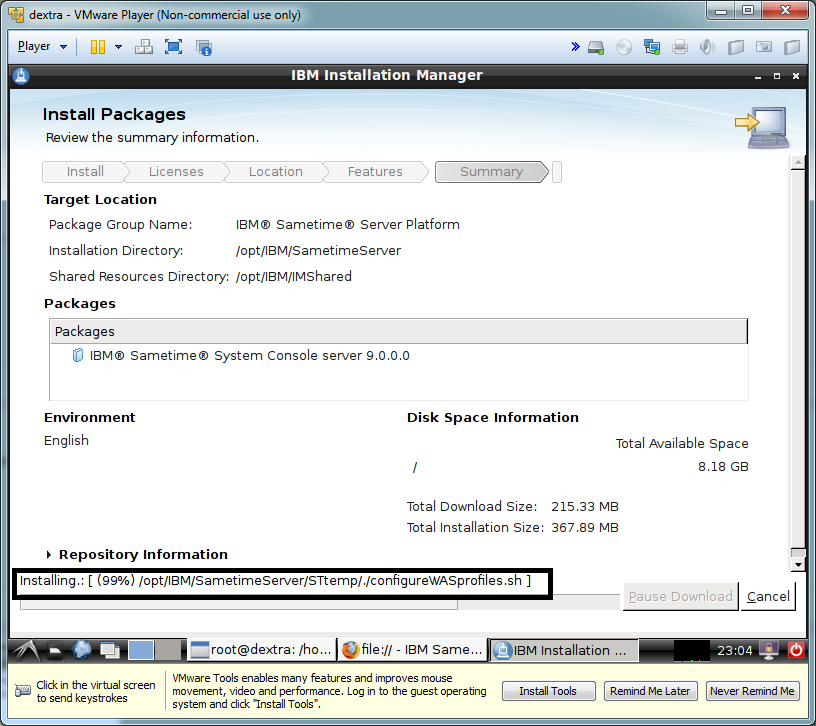Viewport: 816px width, 726px height.
Task: Go to the Summary wizard step
Action: point(491,172)
